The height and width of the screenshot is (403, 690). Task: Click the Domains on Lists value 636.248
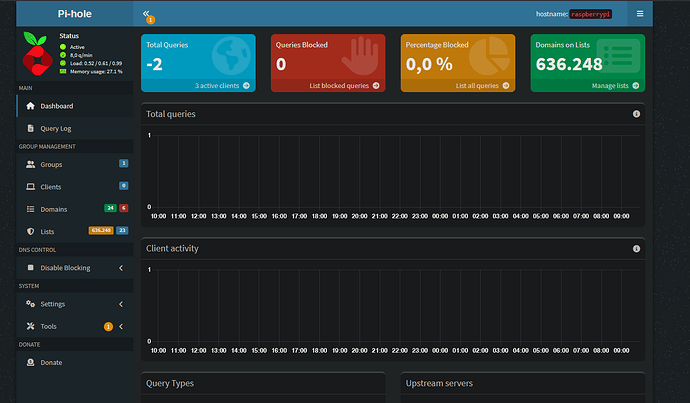click(569, 65)
